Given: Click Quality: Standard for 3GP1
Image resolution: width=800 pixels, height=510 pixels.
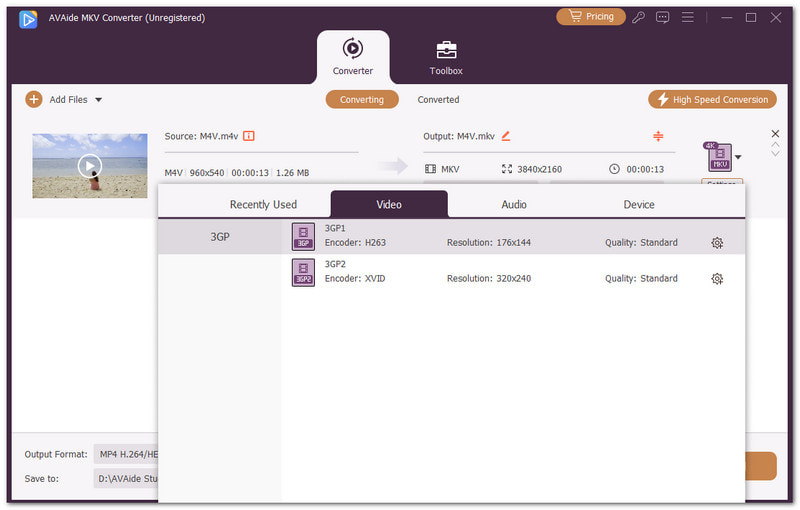Looking at the screenshot, I should [641, 243].
